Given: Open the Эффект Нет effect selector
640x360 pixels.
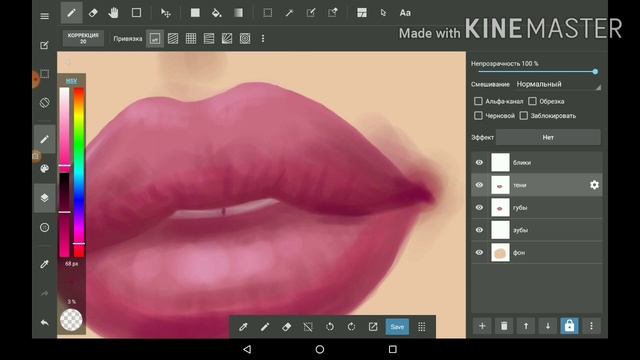Looking at the screenshot, I should pos(548,138).
